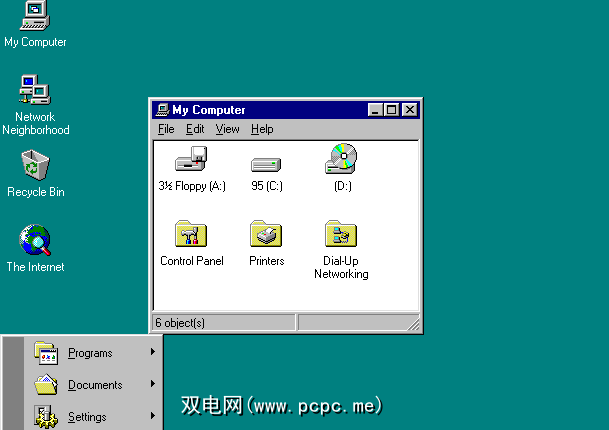Viewport: 609px width, 430px height.
Task: Select the Recycle Bin desktop icon
Action: click(x=35, y=165)
